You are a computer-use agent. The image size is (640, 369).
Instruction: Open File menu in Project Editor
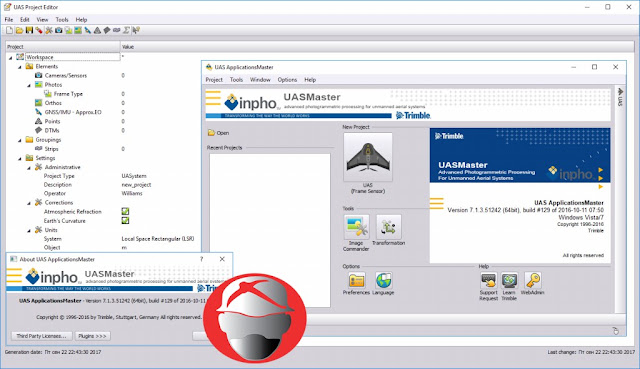pyautogui.click(x=9, y=19)
